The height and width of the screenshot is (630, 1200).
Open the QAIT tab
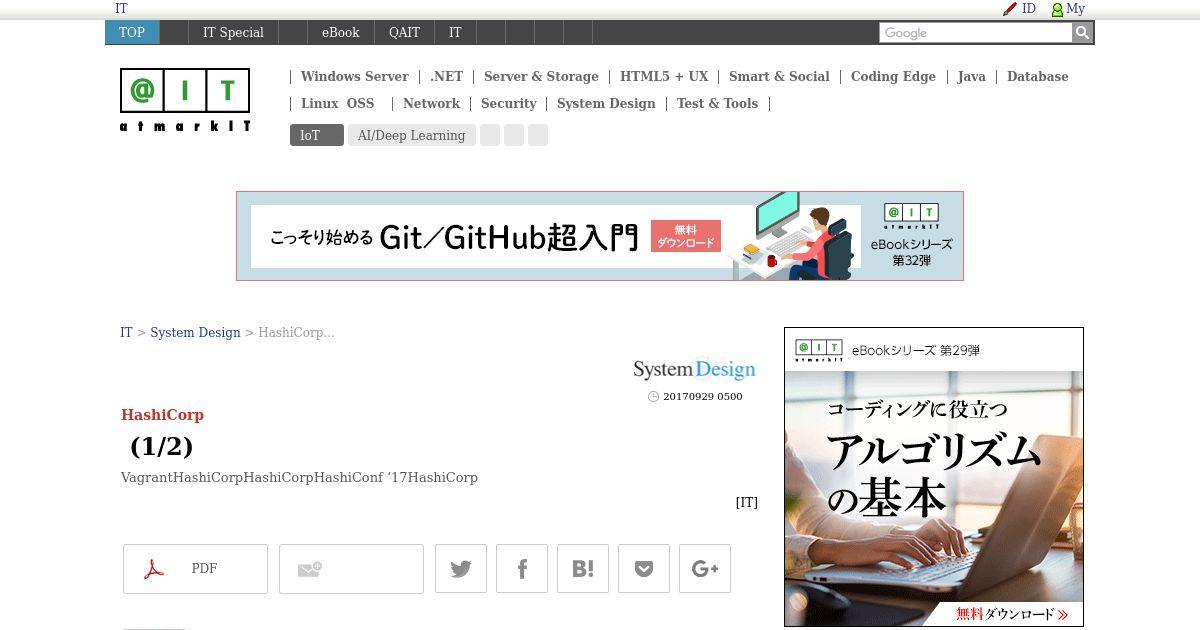point(404,33)
